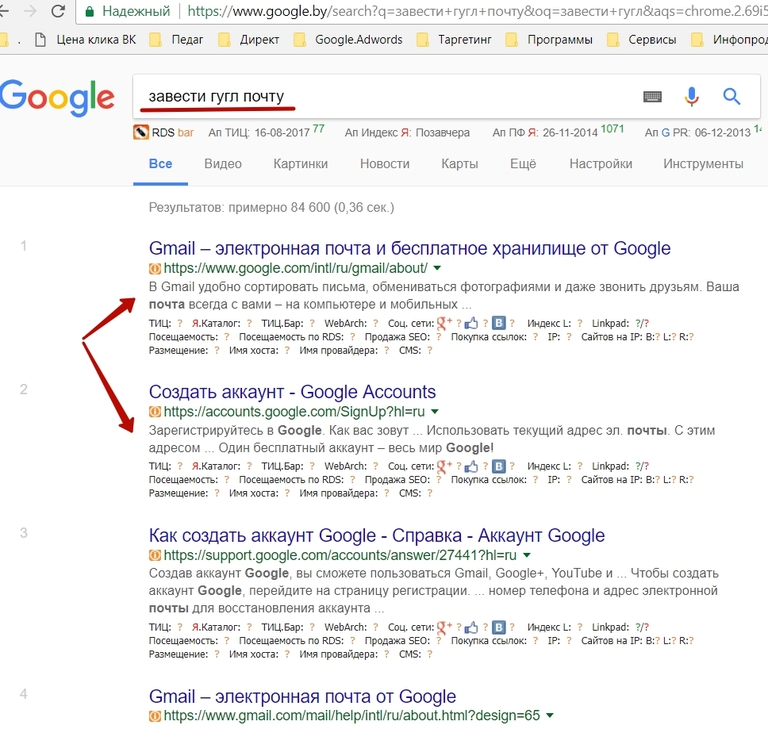768x729 pixels.
Task: Click the blue magnifying glass search icon
Action: coord(731,97)
